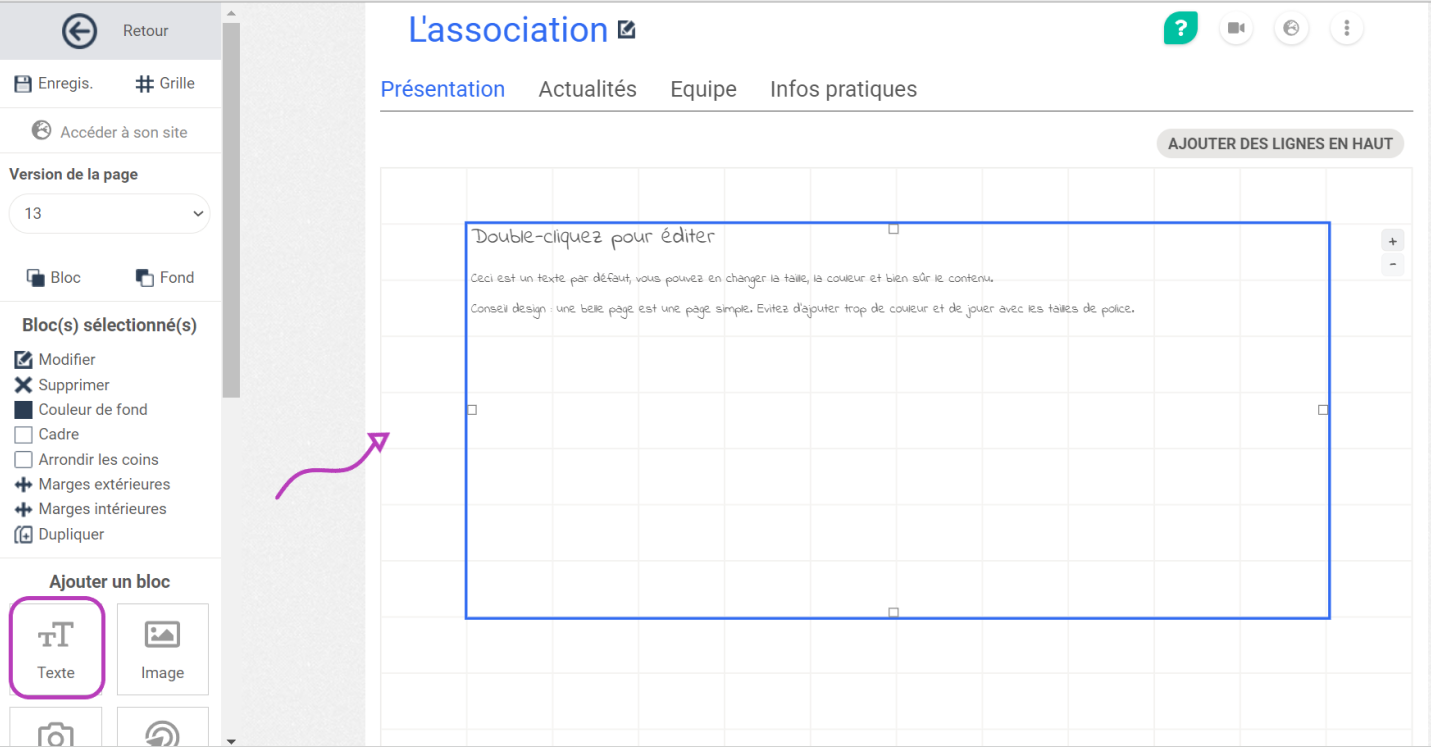
Task: Click the Accéder à son site link
Action: (110, 132)
